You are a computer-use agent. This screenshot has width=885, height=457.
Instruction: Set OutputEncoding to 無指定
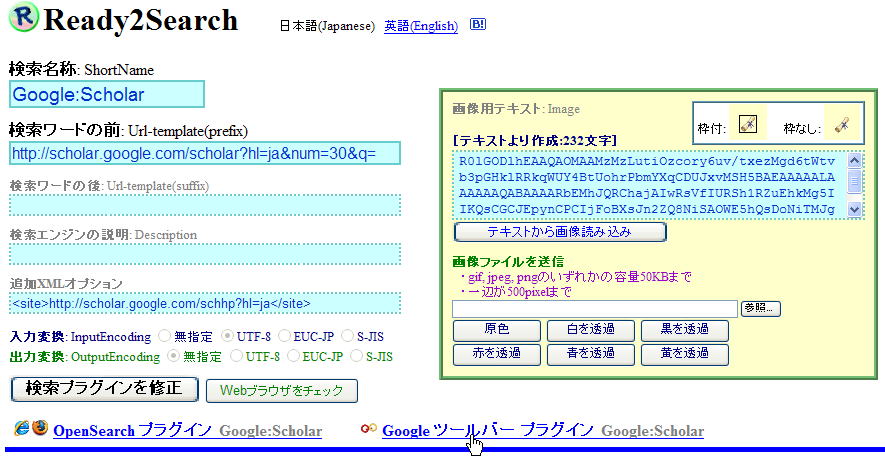(x=174, y=356)
